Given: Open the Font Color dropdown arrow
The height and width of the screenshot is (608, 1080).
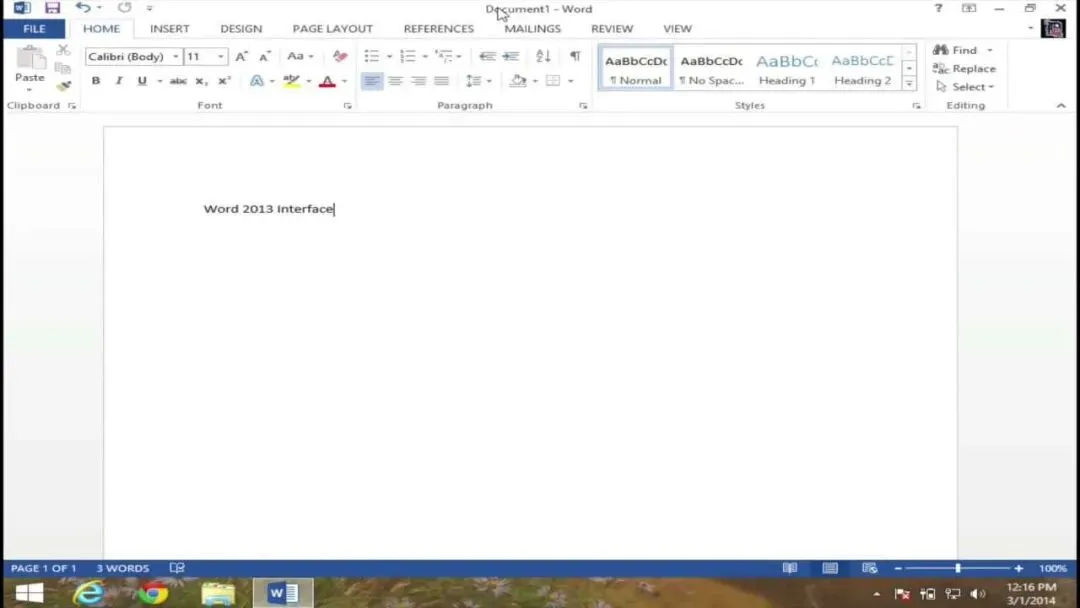Looking at the screenshot, I should pos(344,81).
